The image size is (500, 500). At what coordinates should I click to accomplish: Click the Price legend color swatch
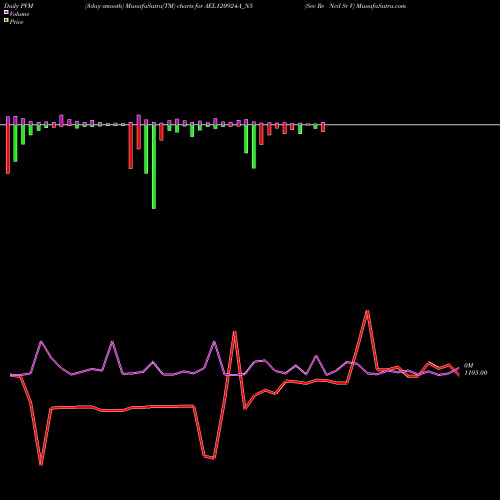[x=6, y=20]
